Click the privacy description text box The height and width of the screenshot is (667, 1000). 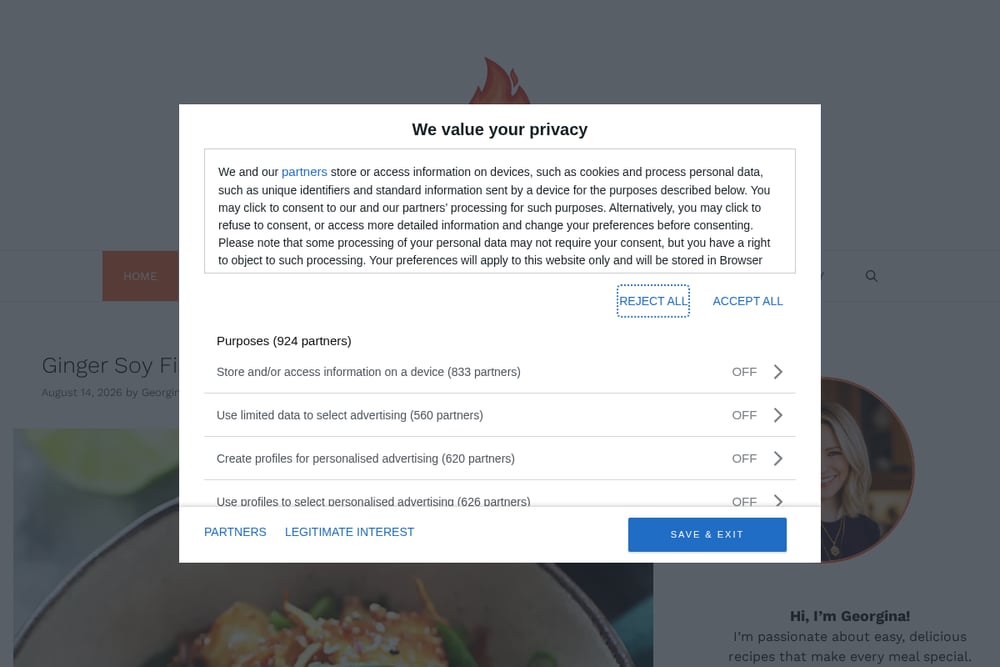pos(499,211)
